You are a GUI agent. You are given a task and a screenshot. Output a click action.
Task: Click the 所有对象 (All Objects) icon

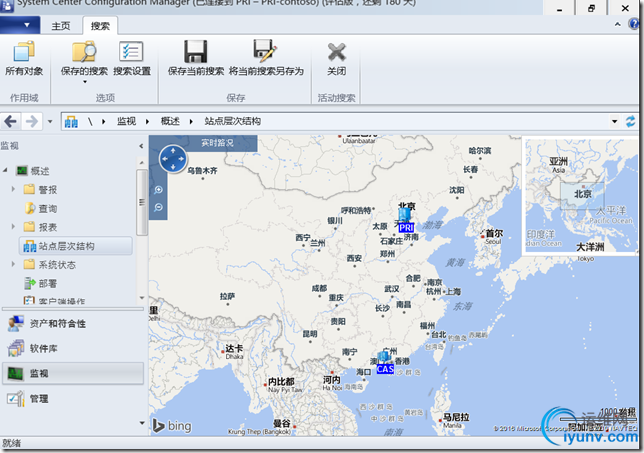pos(24,52)
